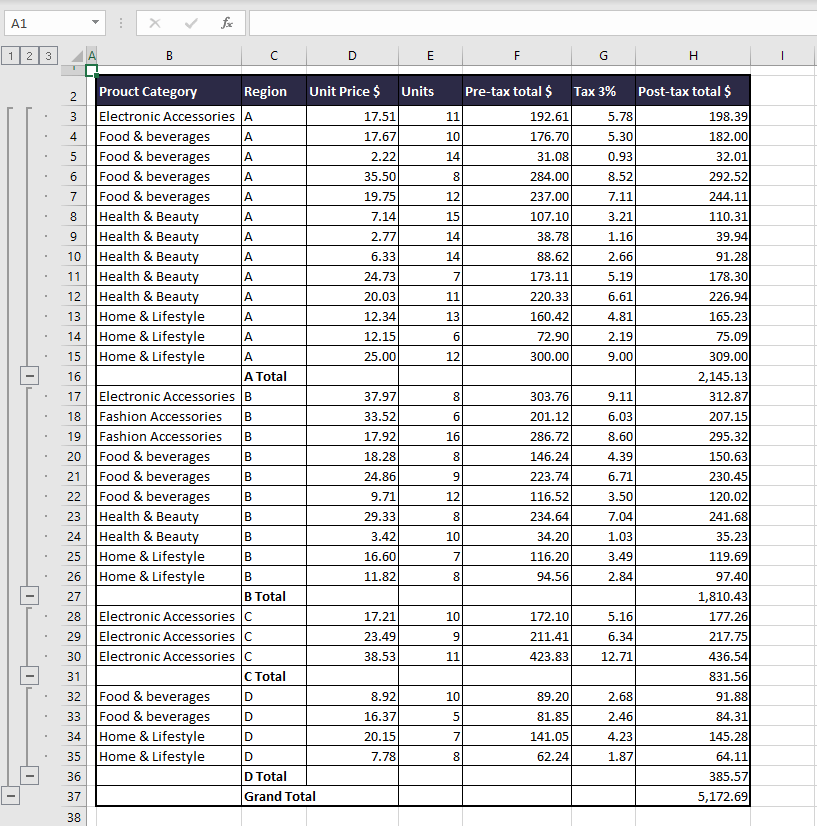Collapse the D Total group with its minus button

29,776
